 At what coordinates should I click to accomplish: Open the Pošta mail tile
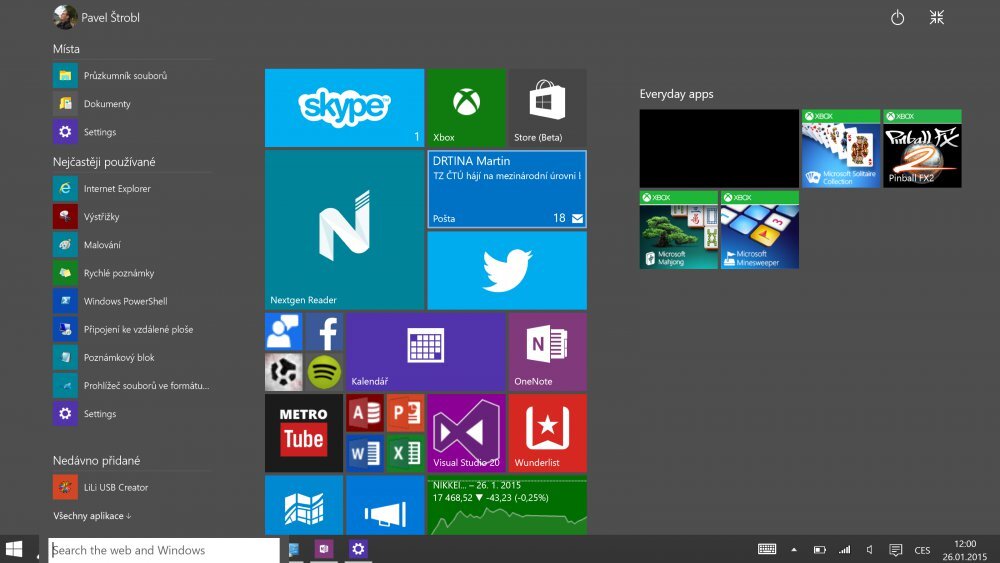click(507, 189)
